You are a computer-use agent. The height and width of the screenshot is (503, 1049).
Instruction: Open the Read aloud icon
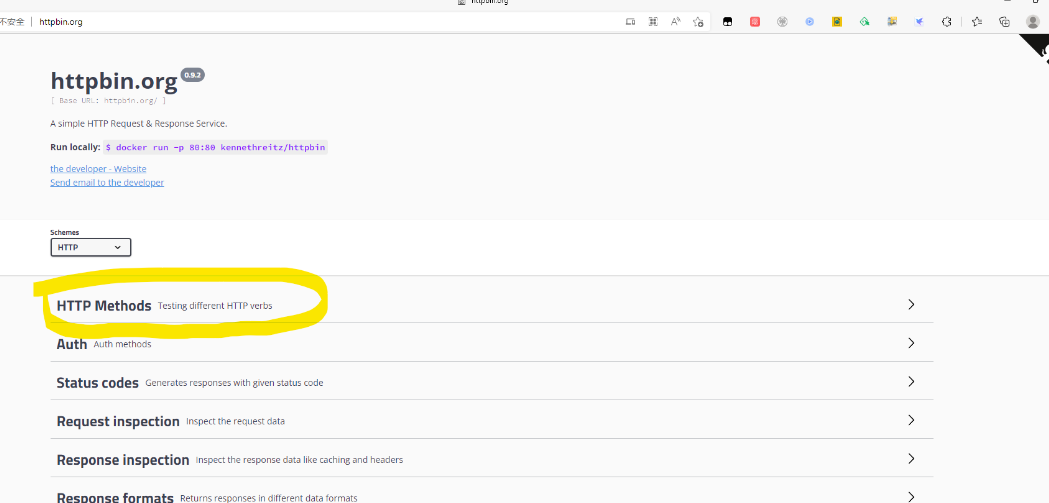[676, 21]
